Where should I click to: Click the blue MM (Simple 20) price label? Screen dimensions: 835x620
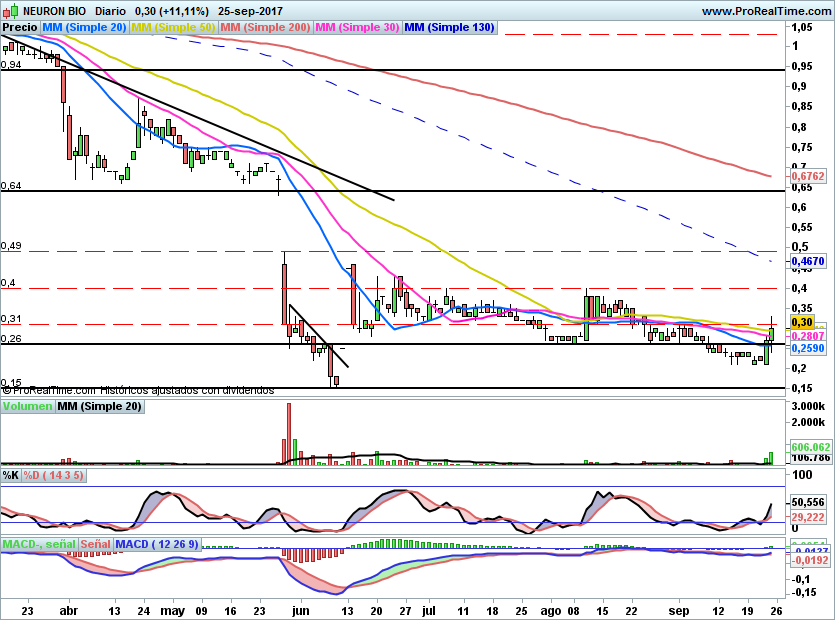coord(85,27)
